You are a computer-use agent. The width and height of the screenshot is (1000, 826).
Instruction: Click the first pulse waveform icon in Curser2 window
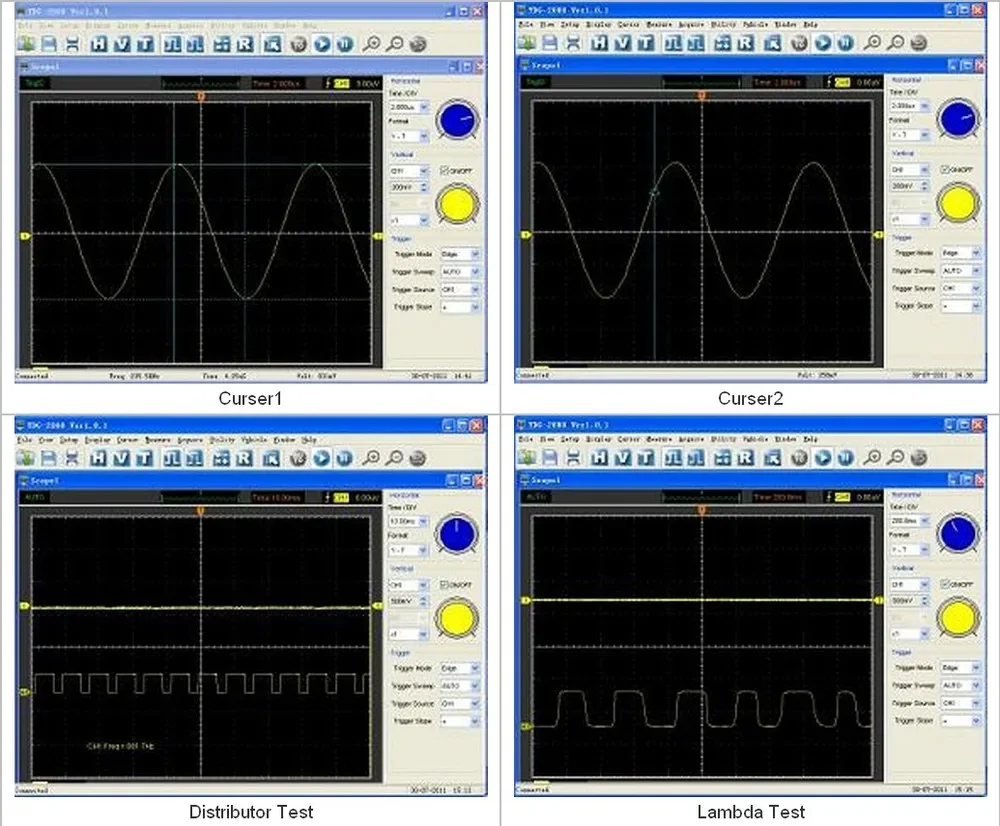pos(673,43)
